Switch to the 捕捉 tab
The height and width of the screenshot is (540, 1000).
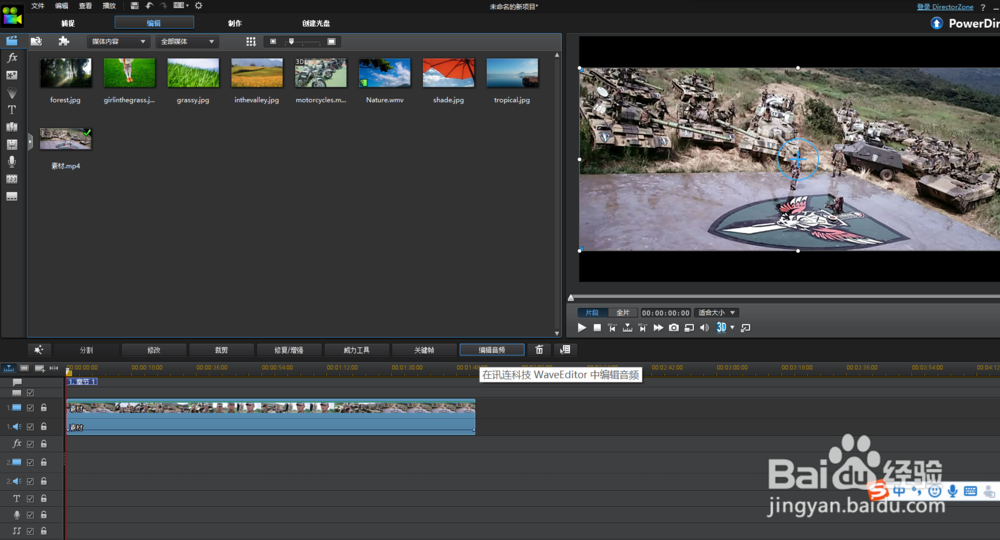pyautogui.click(x=68, y=23)
